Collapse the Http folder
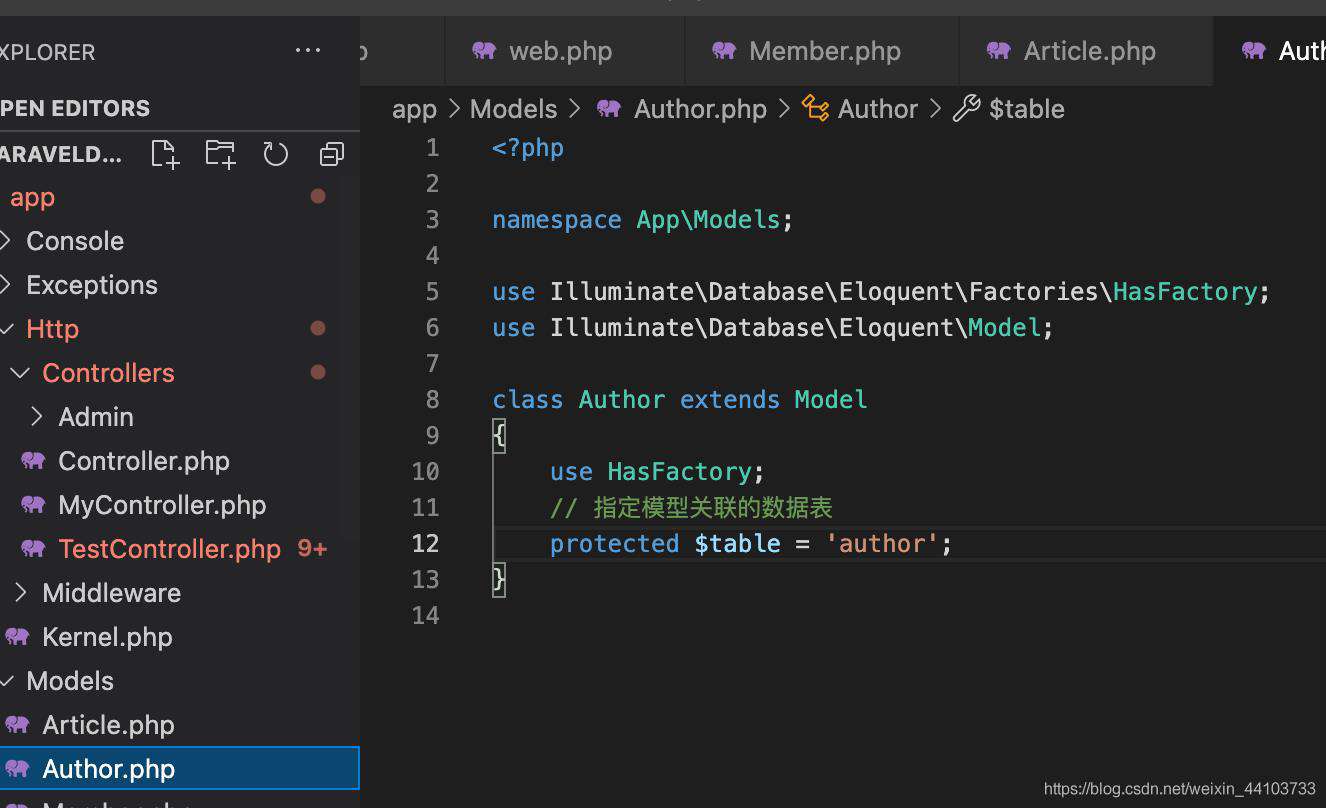The image size is (1326, 808). (x=7, y=329)
